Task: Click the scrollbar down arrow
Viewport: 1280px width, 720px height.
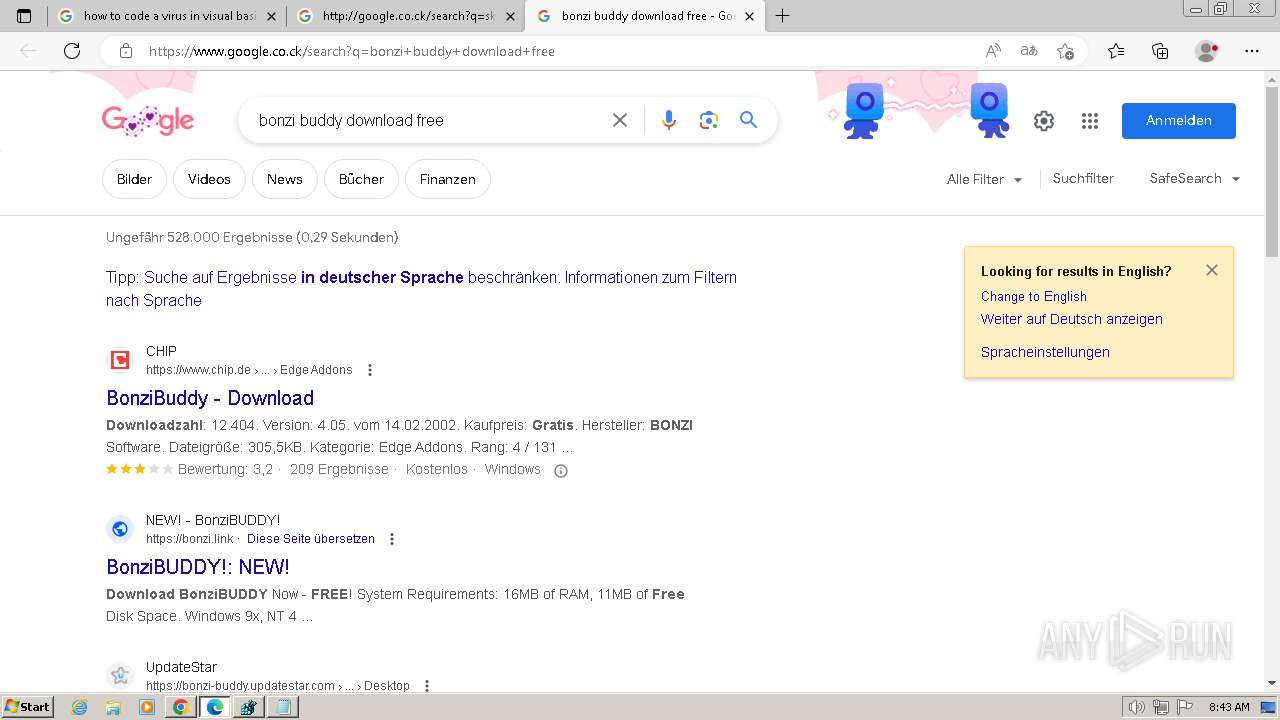Action: [x=1271, y=683]
